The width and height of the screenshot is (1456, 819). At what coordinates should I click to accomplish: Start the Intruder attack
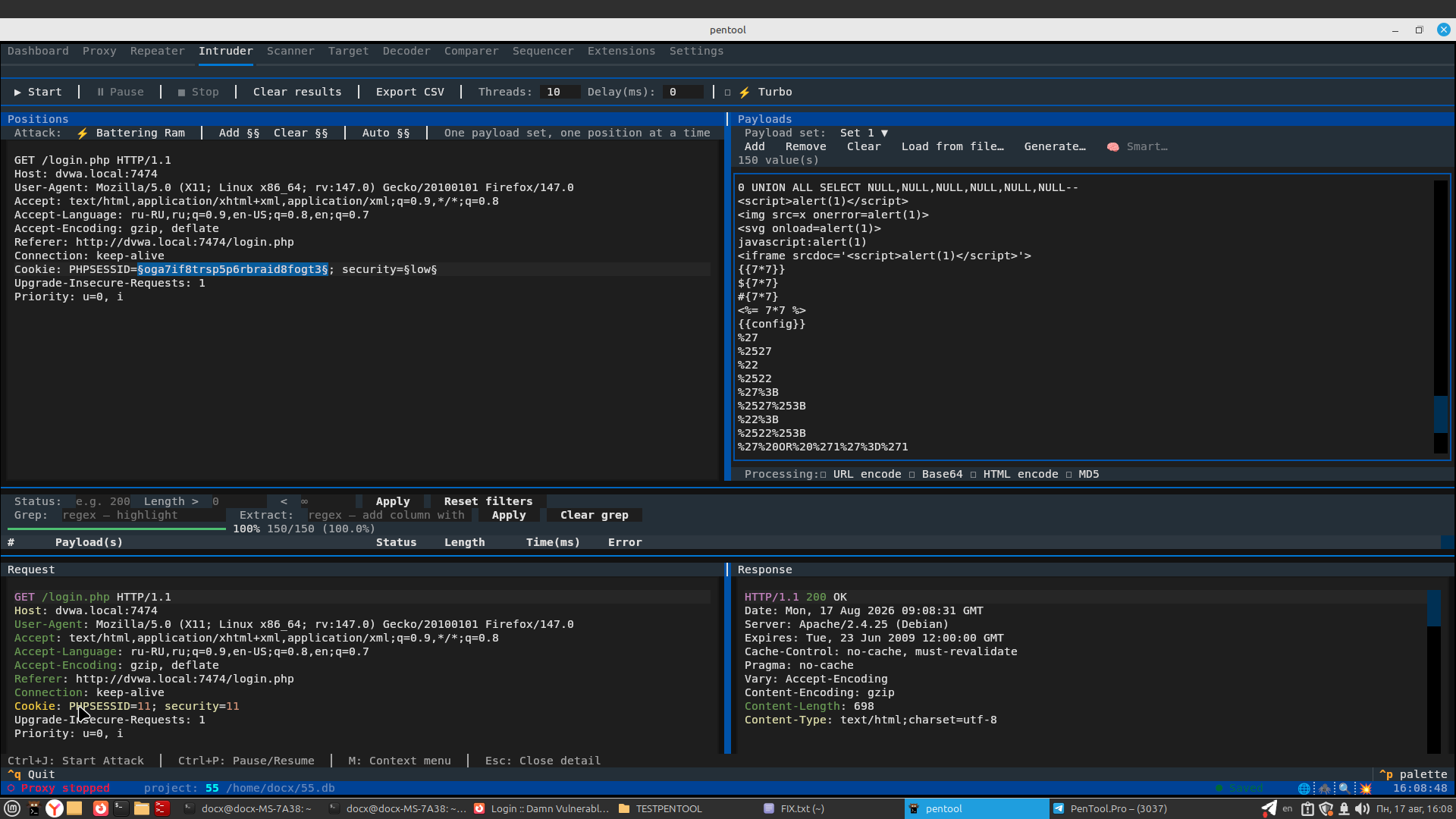tap(38, 92)
